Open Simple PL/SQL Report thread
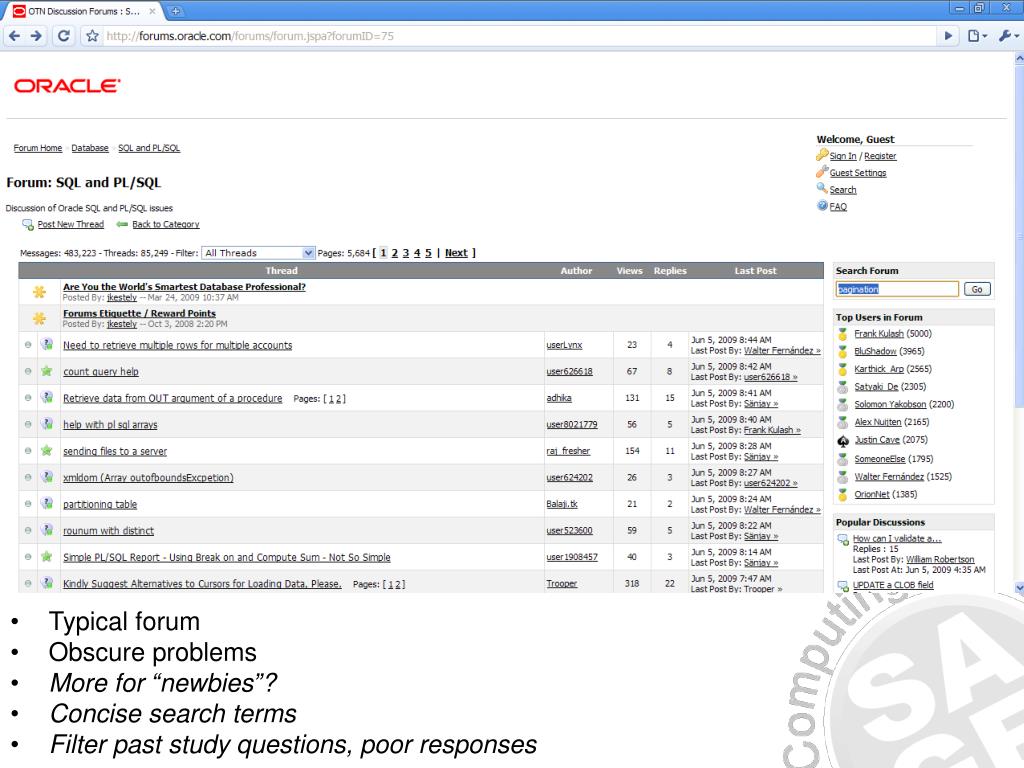 (227, 557)
